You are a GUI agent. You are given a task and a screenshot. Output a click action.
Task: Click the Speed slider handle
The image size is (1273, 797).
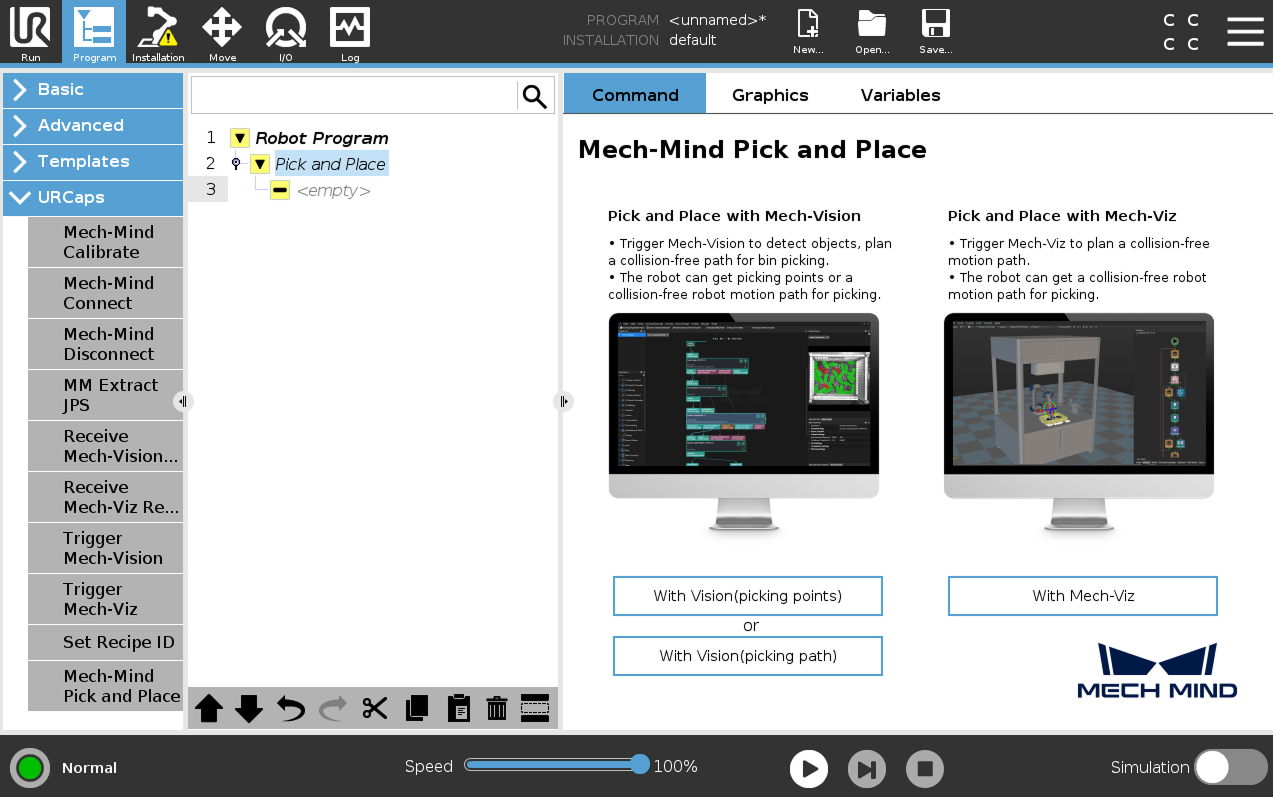640,765
